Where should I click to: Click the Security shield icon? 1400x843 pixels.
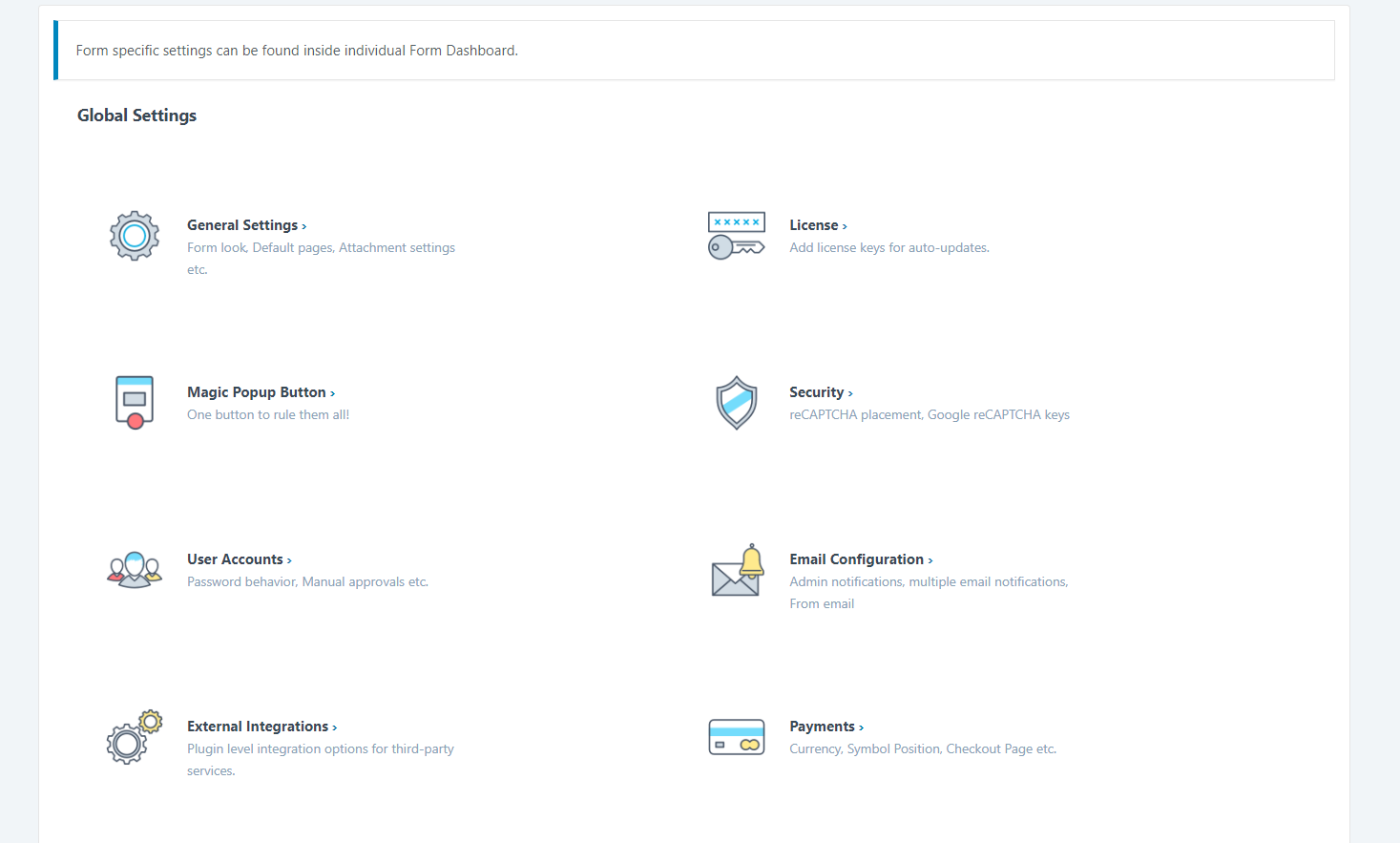[x=736, y=402]
